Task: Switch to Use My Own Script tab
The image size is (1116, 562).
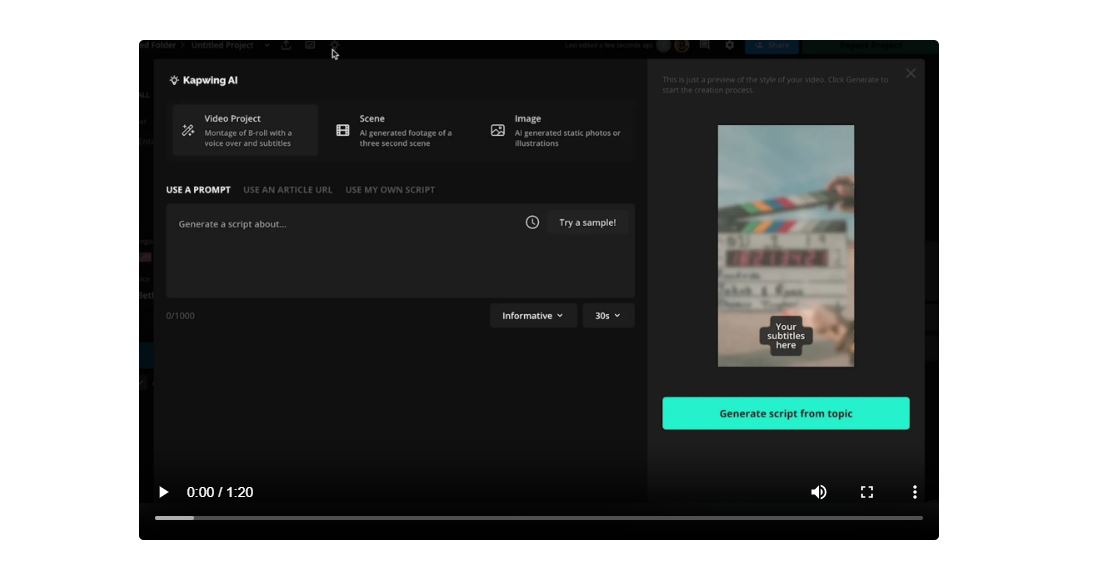Action: click(x=390, y=190)
